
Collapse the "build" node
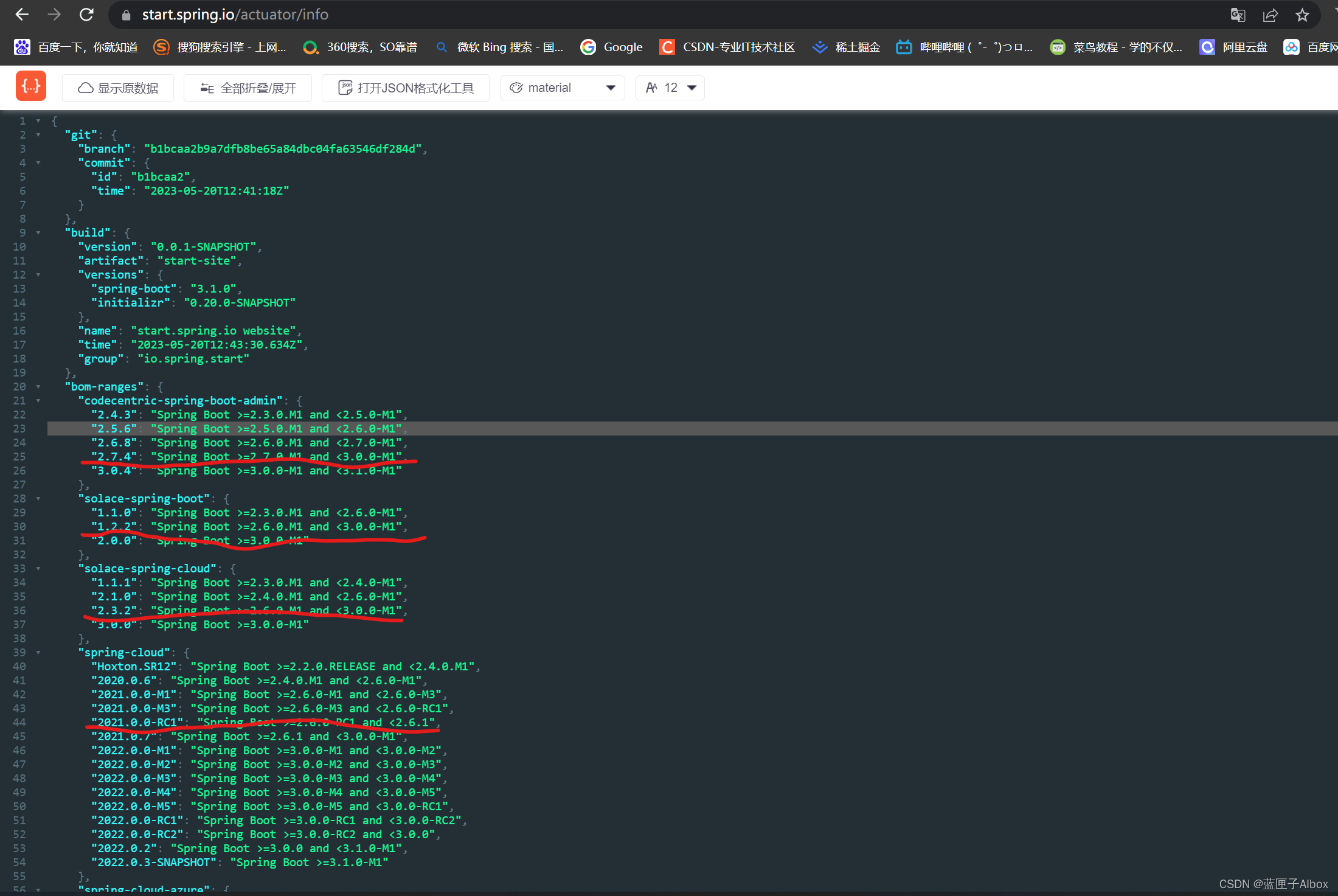click(x=38, y=233)
